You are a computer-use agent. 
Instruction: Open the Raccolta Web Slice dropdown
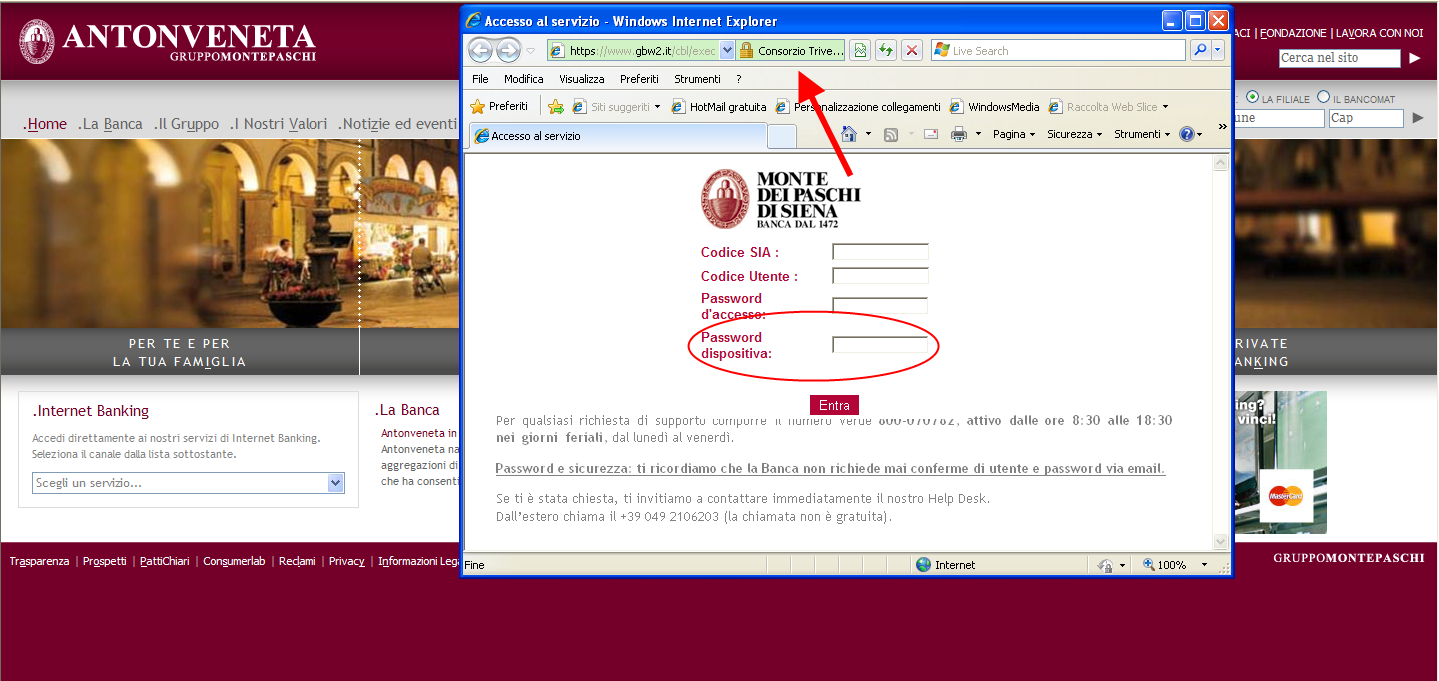point(1108,107)
